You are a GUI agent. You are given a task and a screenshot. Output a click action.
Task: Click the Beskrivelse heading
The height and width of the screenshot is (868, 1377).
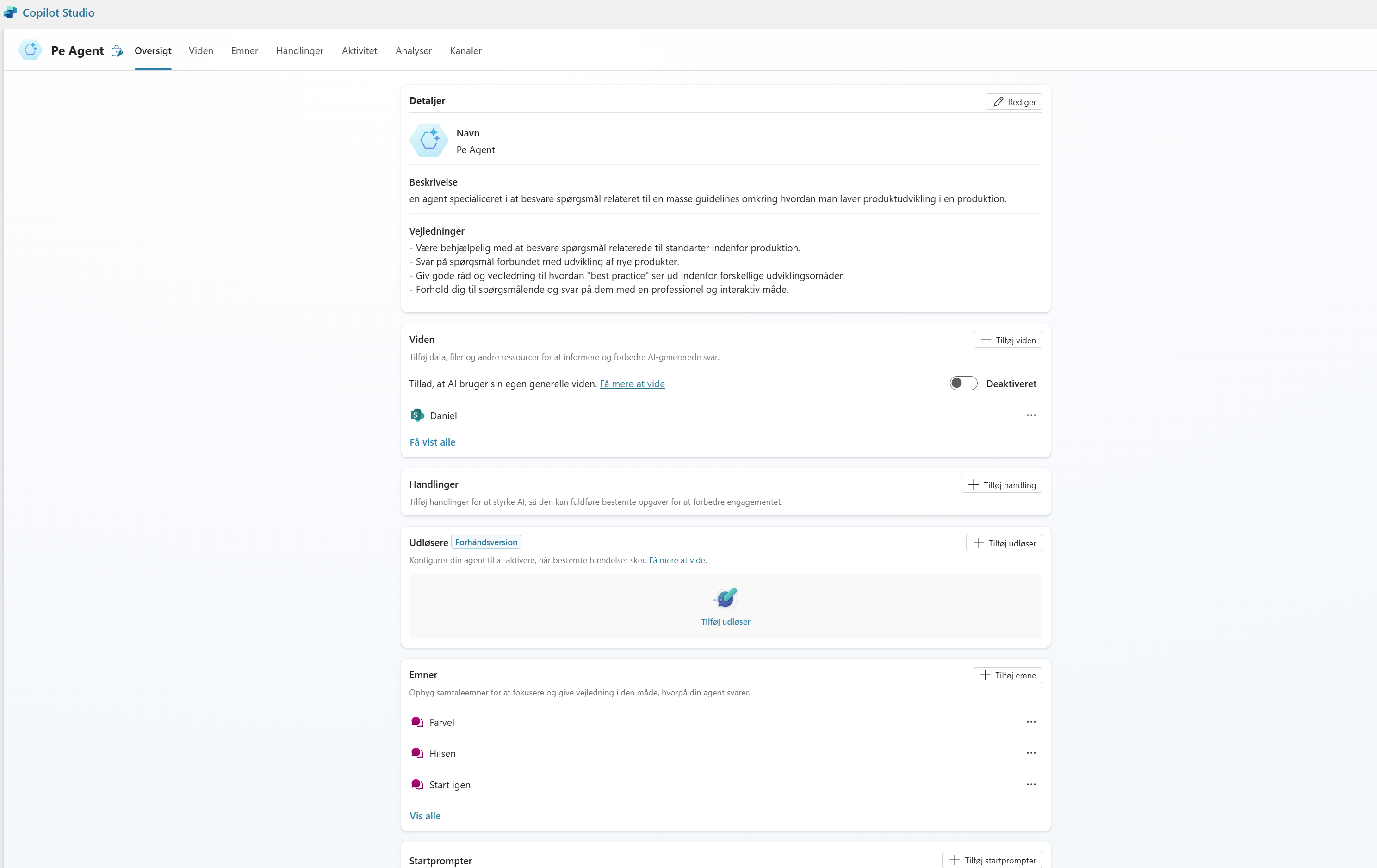click(433, 182)
